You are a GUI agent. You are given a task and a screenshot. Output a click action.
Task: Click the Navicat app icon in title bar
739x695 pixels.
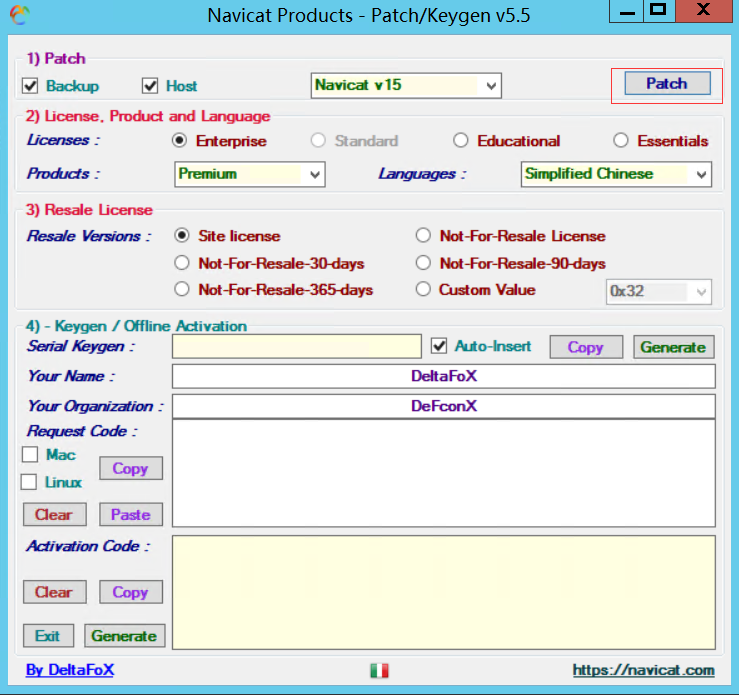pos(20,15)
